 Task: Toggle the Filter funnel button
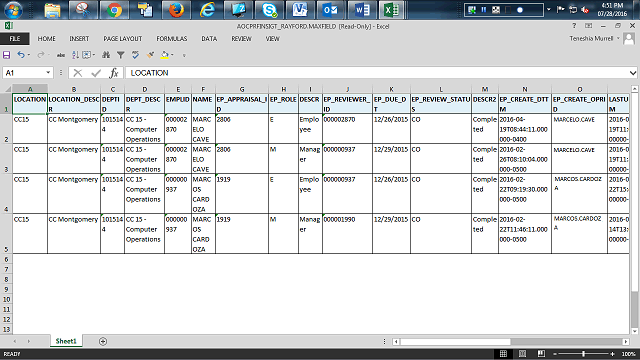[121, 55]
